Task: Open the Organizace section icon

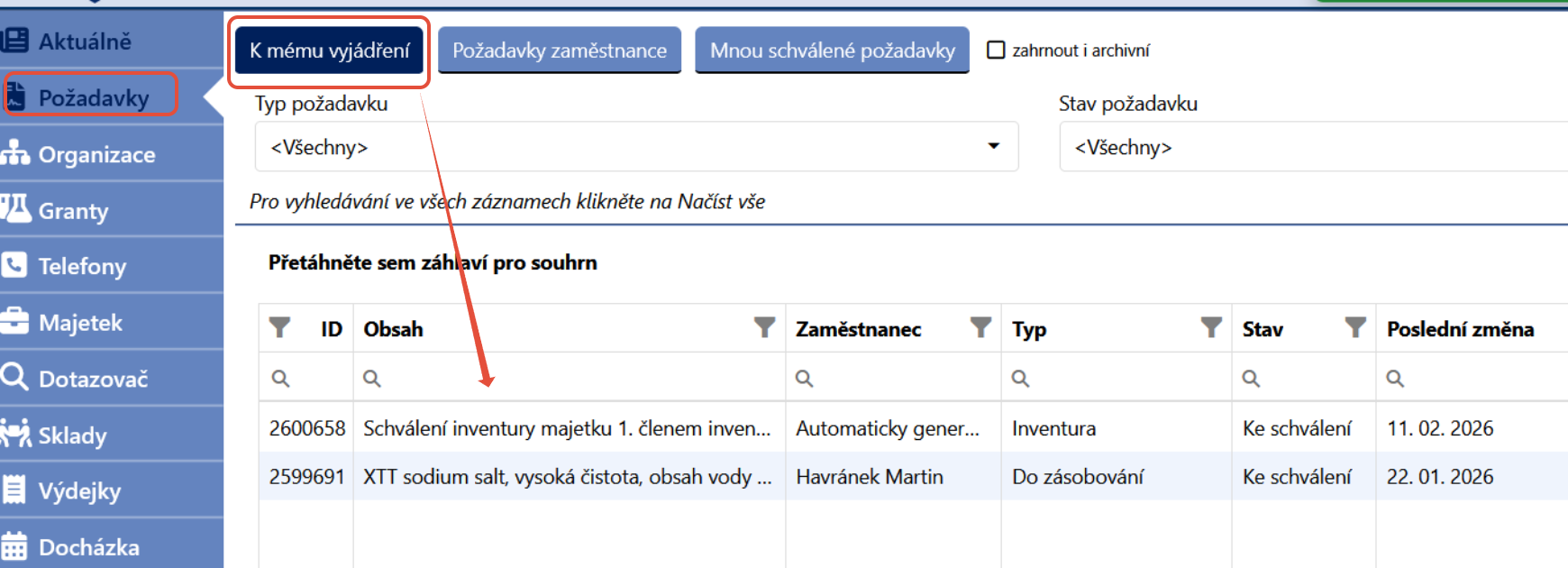Action: click(14, 153)
